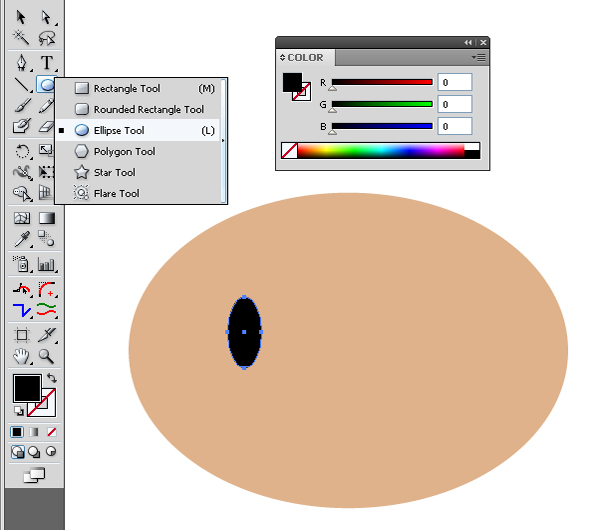The image size is (600, 530).
Task: Select the Symbol Sprayer tool
Action: pyautogui.click(x=22, y=264)
